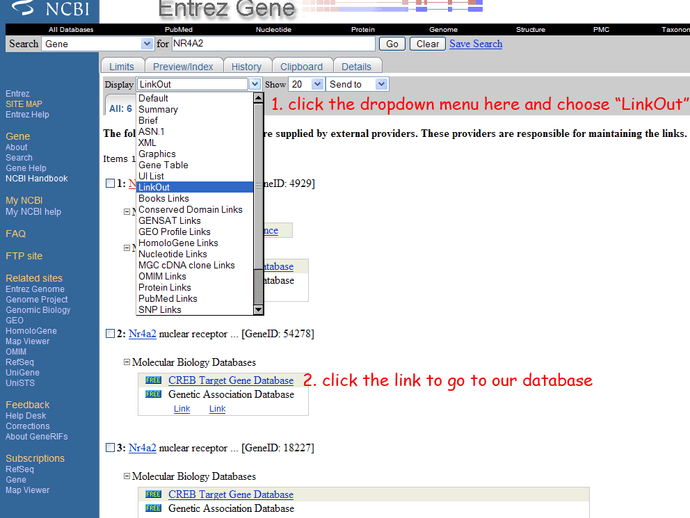Click FREE badge beside gene 3 CREB Target Gene Database
This screenshot has width=690, height=518.
(153, 494)
